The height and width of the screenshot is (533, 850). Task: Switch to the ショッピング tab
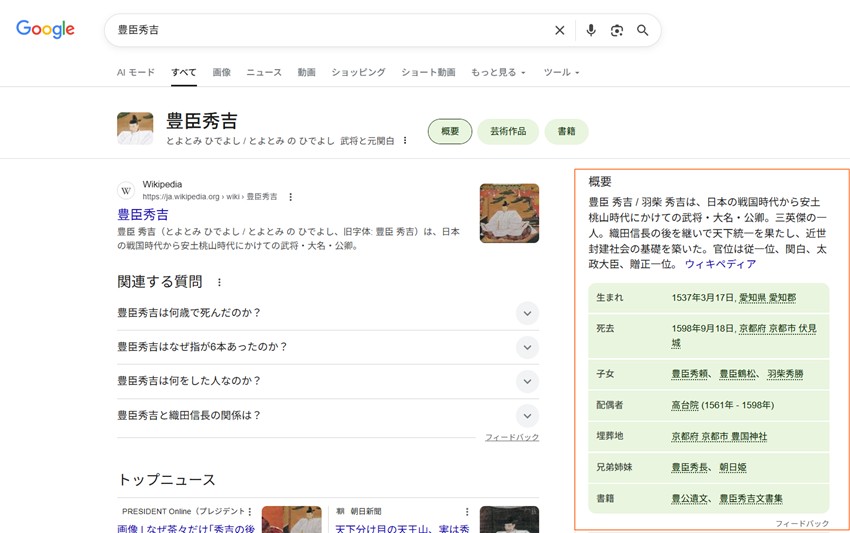358,72
